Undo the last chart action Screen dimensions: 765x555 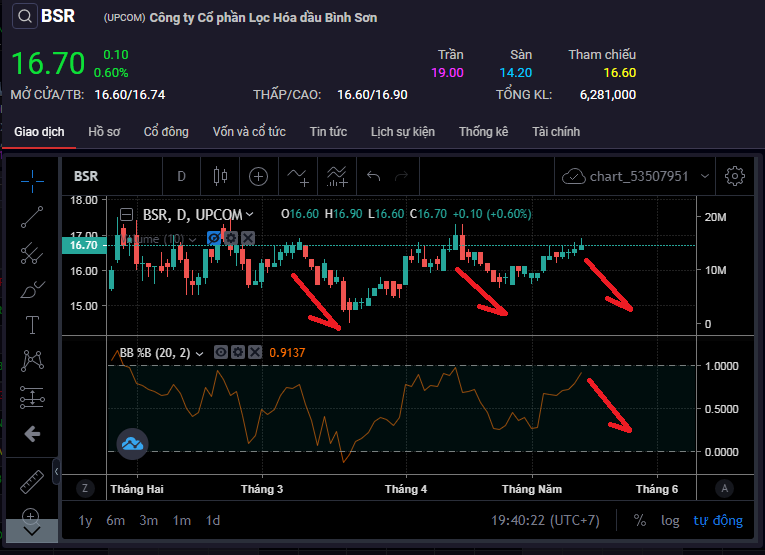pos(374,176)
